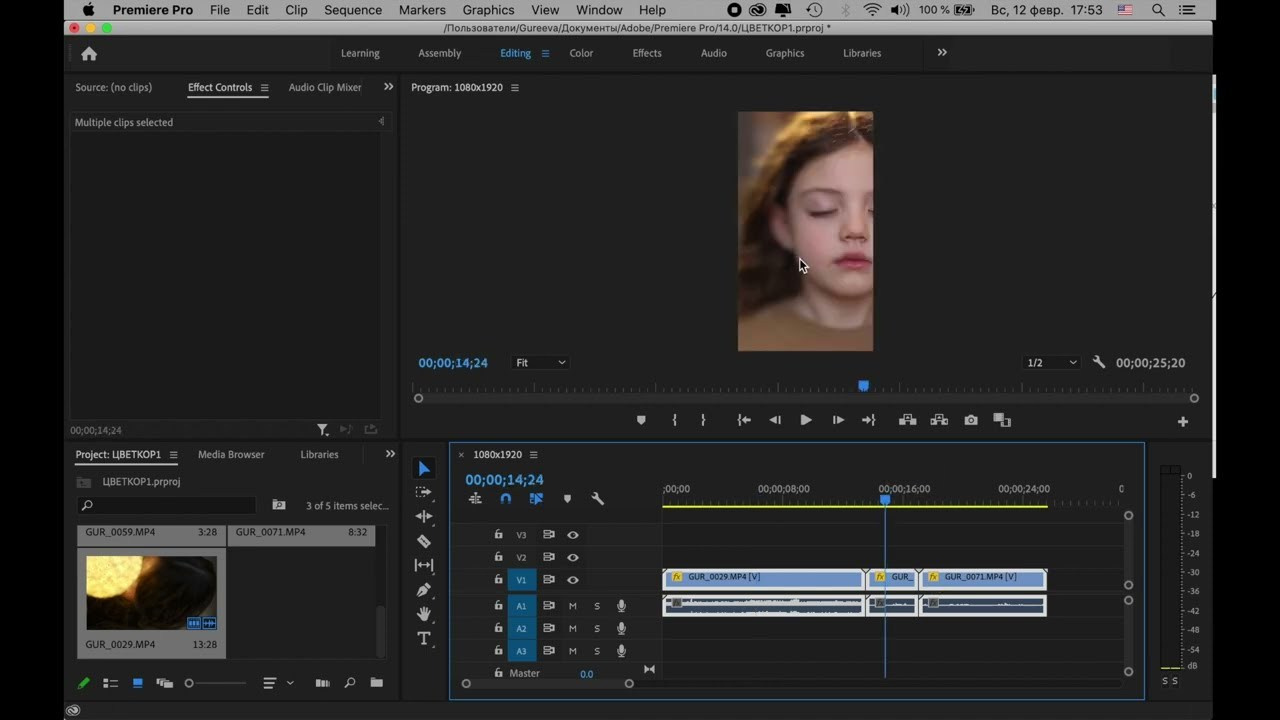This screenshot has height=720, width=1280.
Task: Open the Fit zoom level dropdown
Action: (540, 363)
